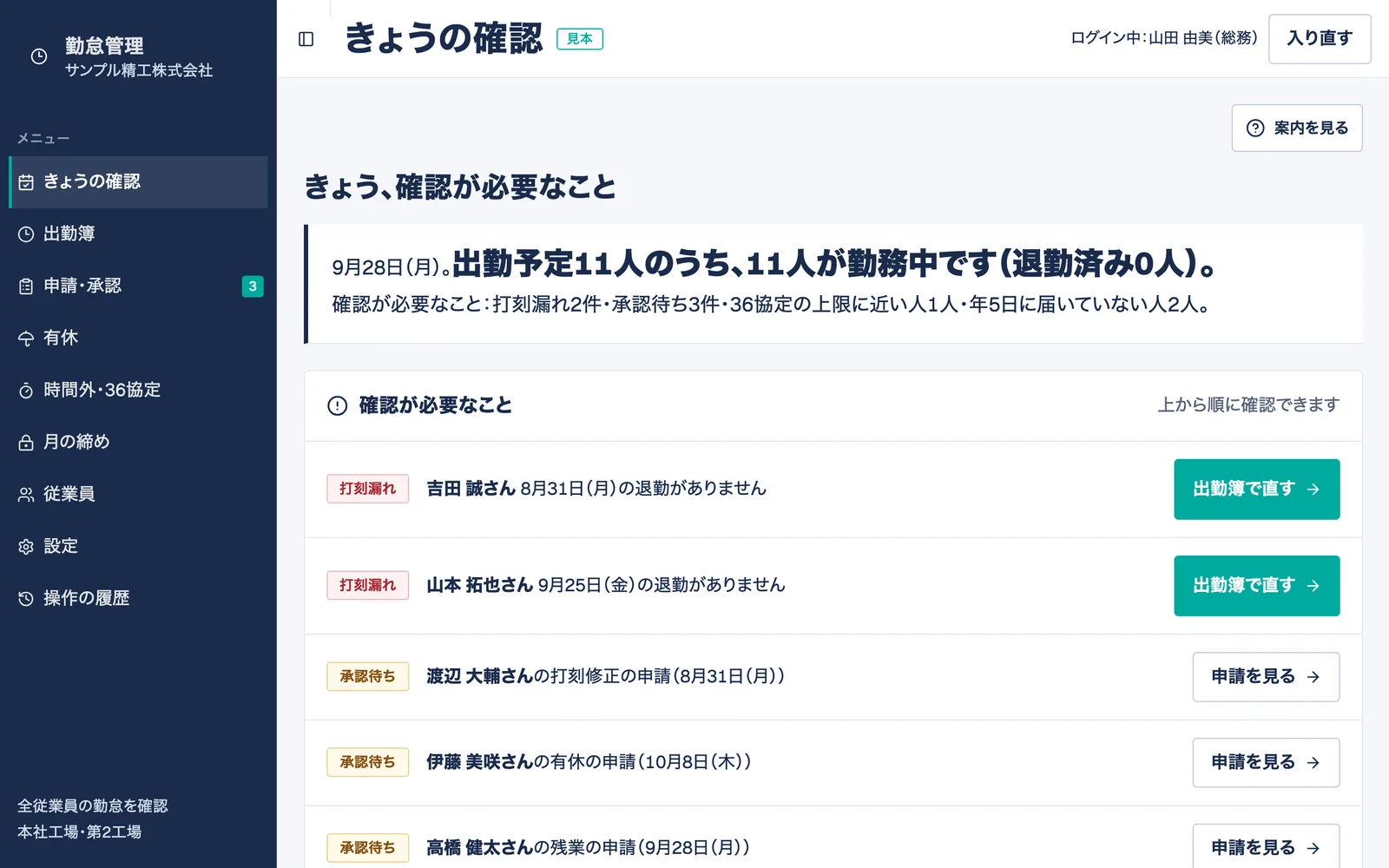Open 設定 from the menu
The width and height of the screenshot is (1389, 868).
coord(139,547)
